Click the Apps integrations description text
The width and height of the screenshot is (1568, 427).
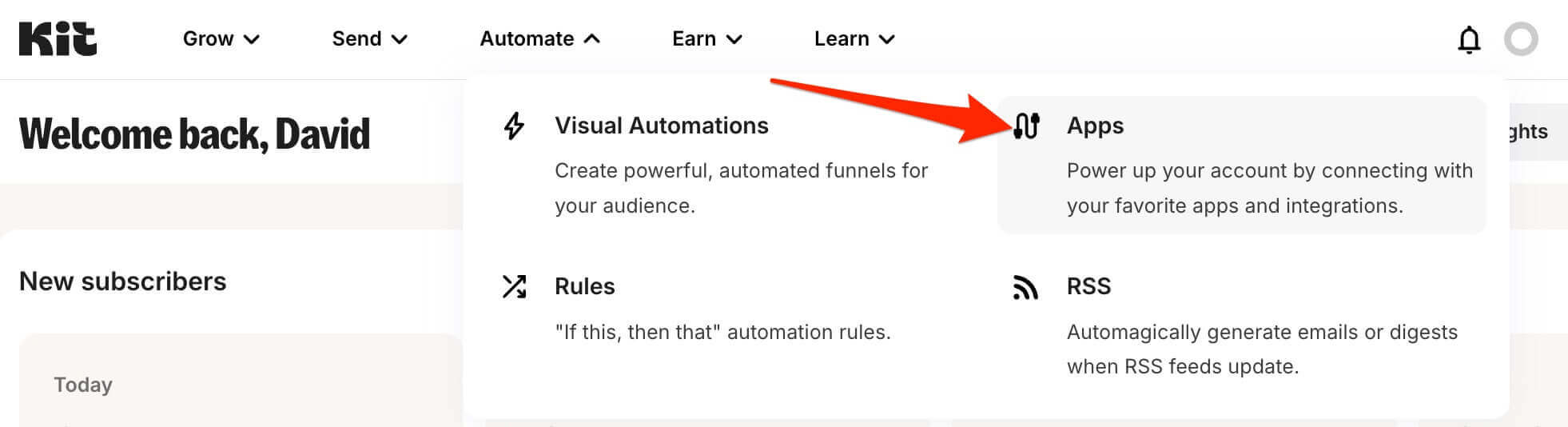1268,188
